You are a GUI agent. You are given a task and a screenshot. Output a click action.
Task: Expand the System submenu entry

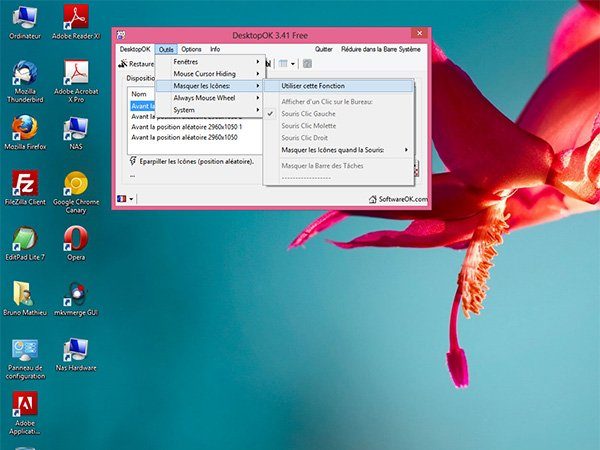[209, 110]
